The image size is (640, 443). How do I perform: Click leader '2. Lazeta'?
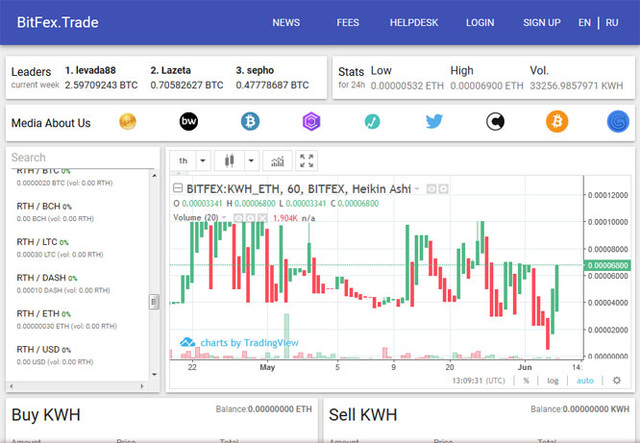coord(171,70)
